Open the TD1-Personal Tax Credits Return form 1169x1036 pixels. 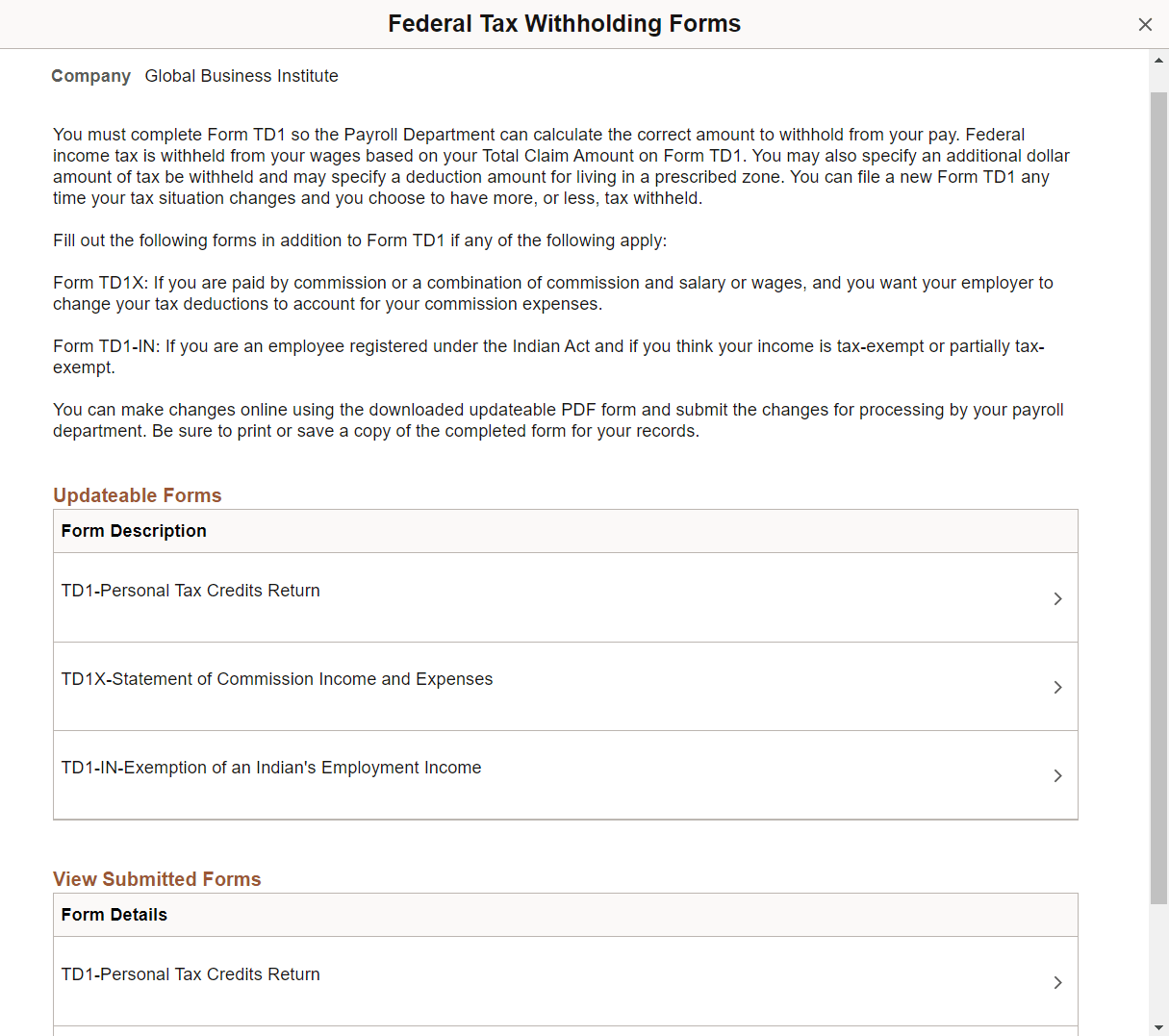point(191,590)
